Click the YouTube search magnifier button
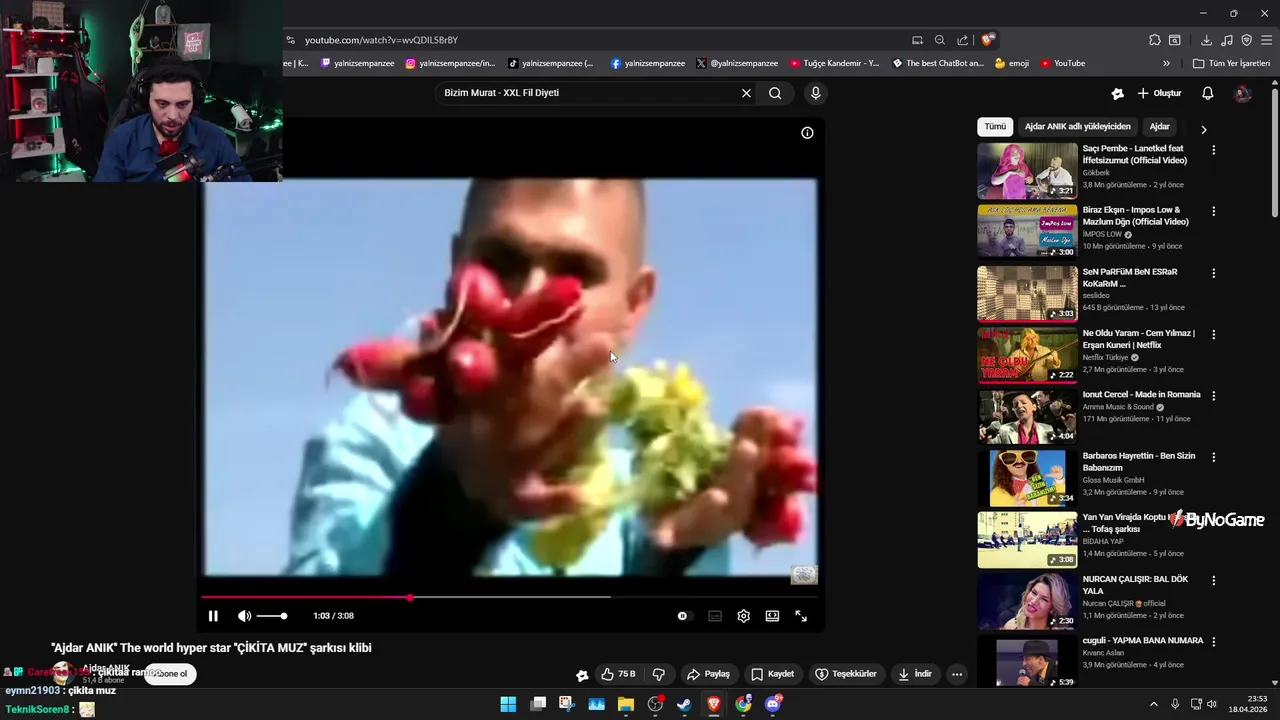The image size is (1280, 720). [x=775, y=93]
